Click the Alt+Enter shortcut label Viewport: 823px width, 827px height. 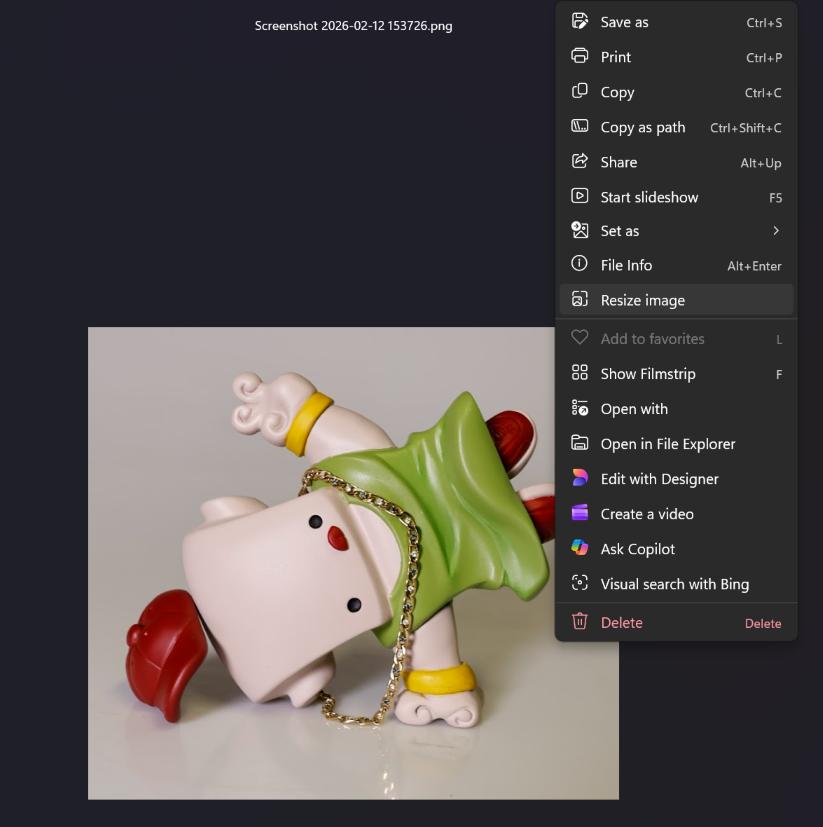point(754,266)
